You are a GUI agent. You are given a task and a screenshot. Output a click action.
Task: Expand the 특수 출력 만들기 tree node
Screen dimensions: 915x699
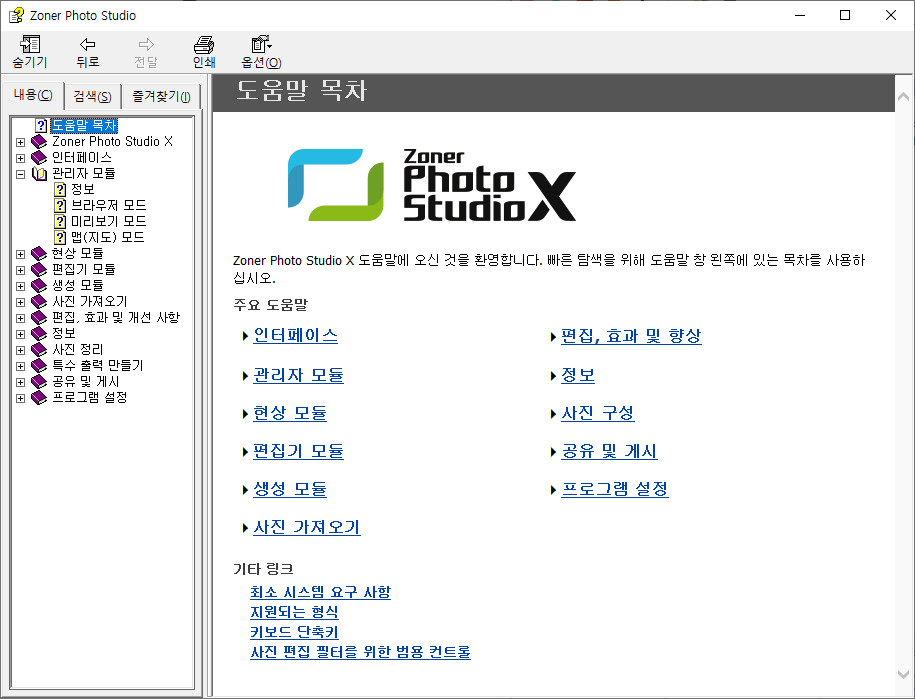pyautogui.click(x=20, y=366)
